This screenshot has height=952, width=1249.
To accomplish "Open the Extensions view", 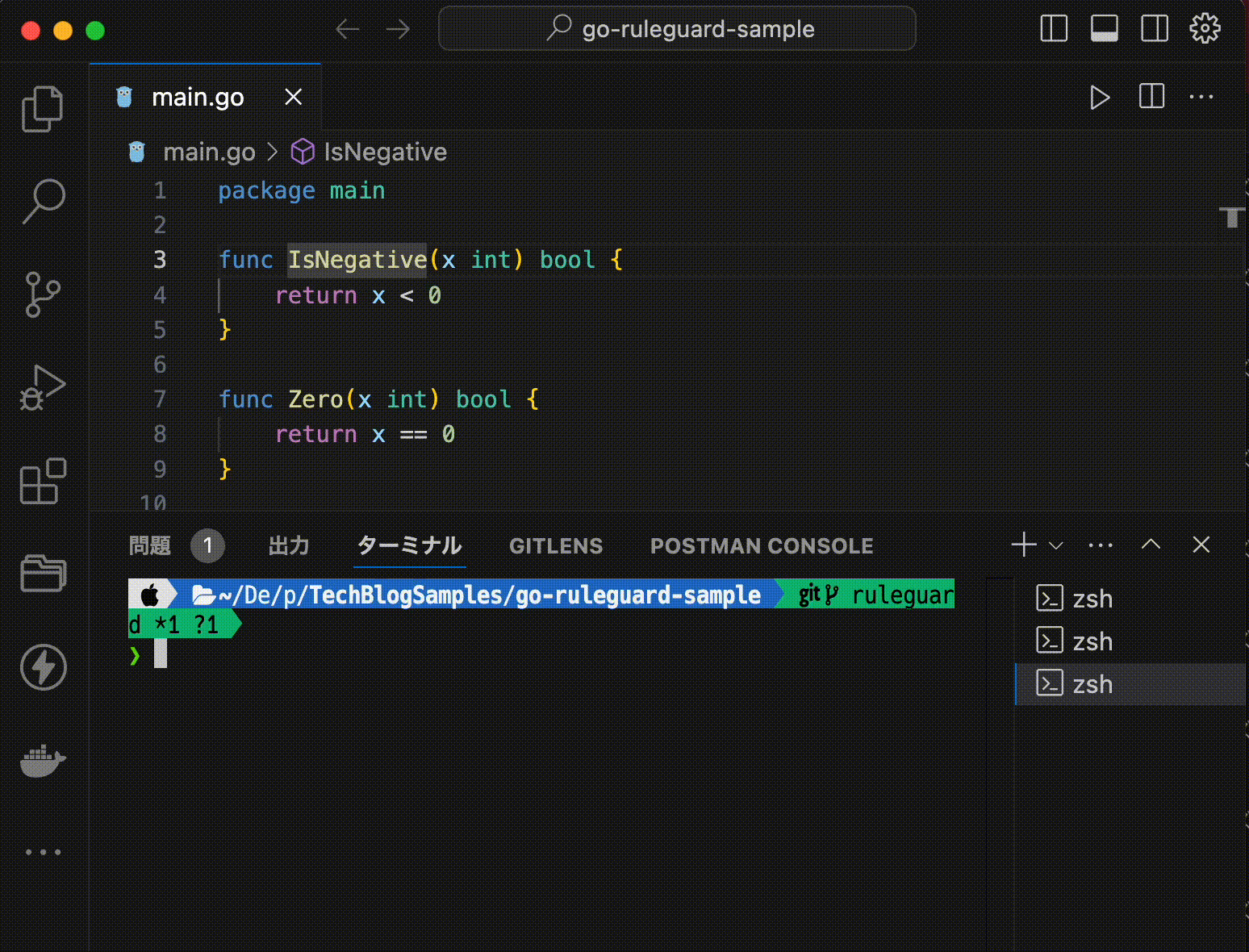I will pyautogui.click(x=43, y=481).
